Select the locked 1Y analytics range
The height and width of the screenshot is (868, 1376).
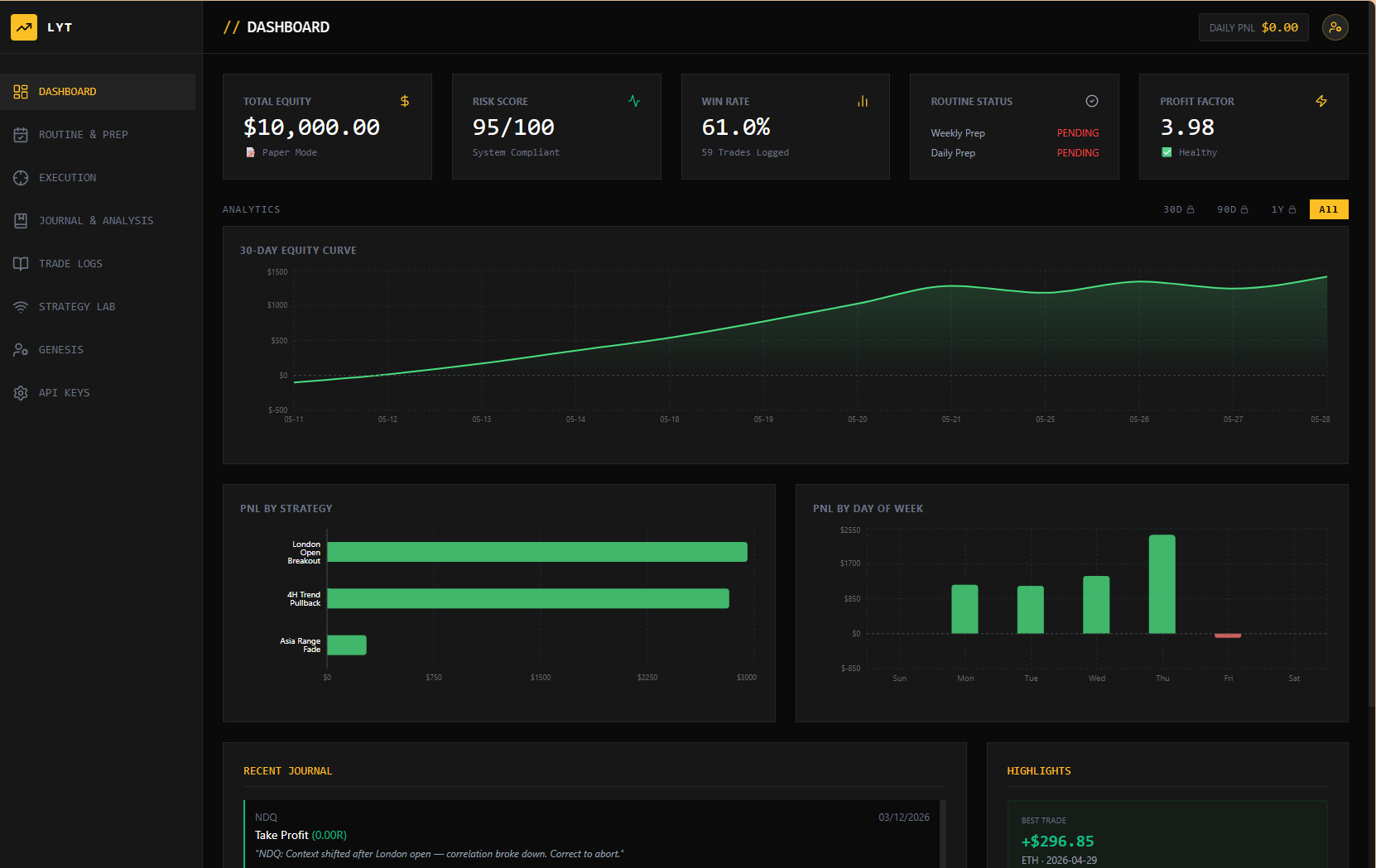[1283, 209]
